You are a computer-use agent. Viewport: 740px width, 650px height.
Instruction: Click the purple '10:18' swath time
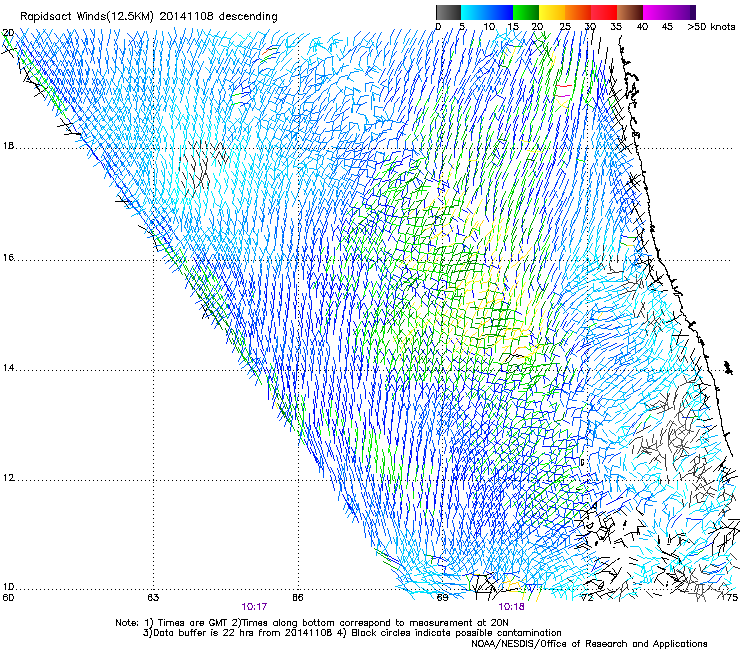coord(511,607)
